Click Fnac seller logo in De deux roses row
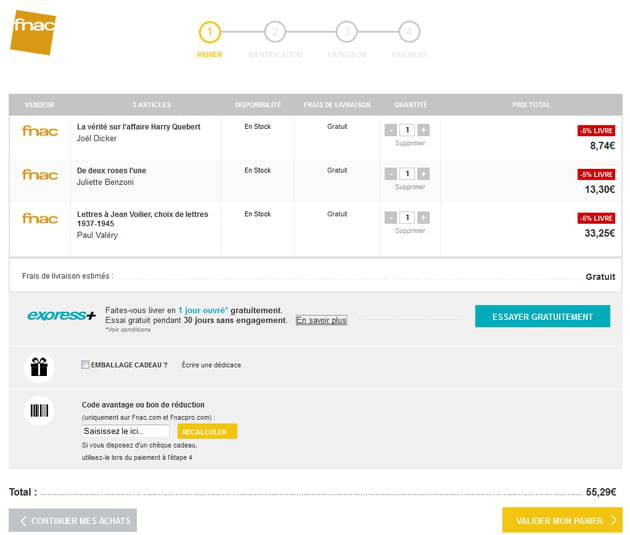Viewport: 630px width, 535px height. [x=40, y=175]
